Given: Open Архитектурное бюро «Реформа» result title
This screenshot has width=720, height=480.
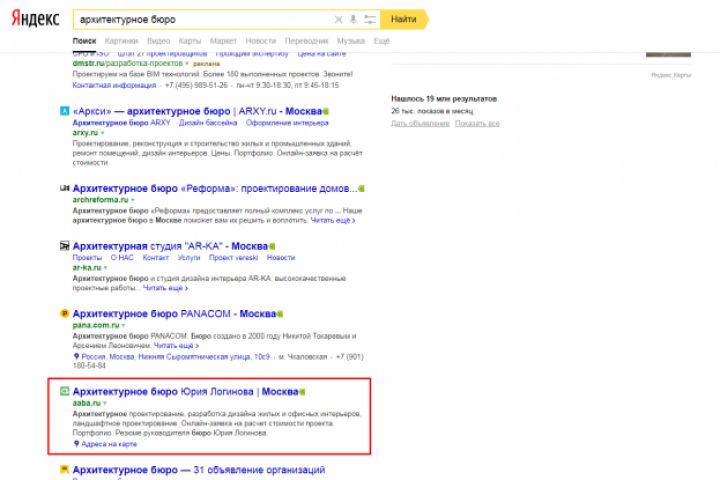Looking at the screenshot, I should click(215, 188).
